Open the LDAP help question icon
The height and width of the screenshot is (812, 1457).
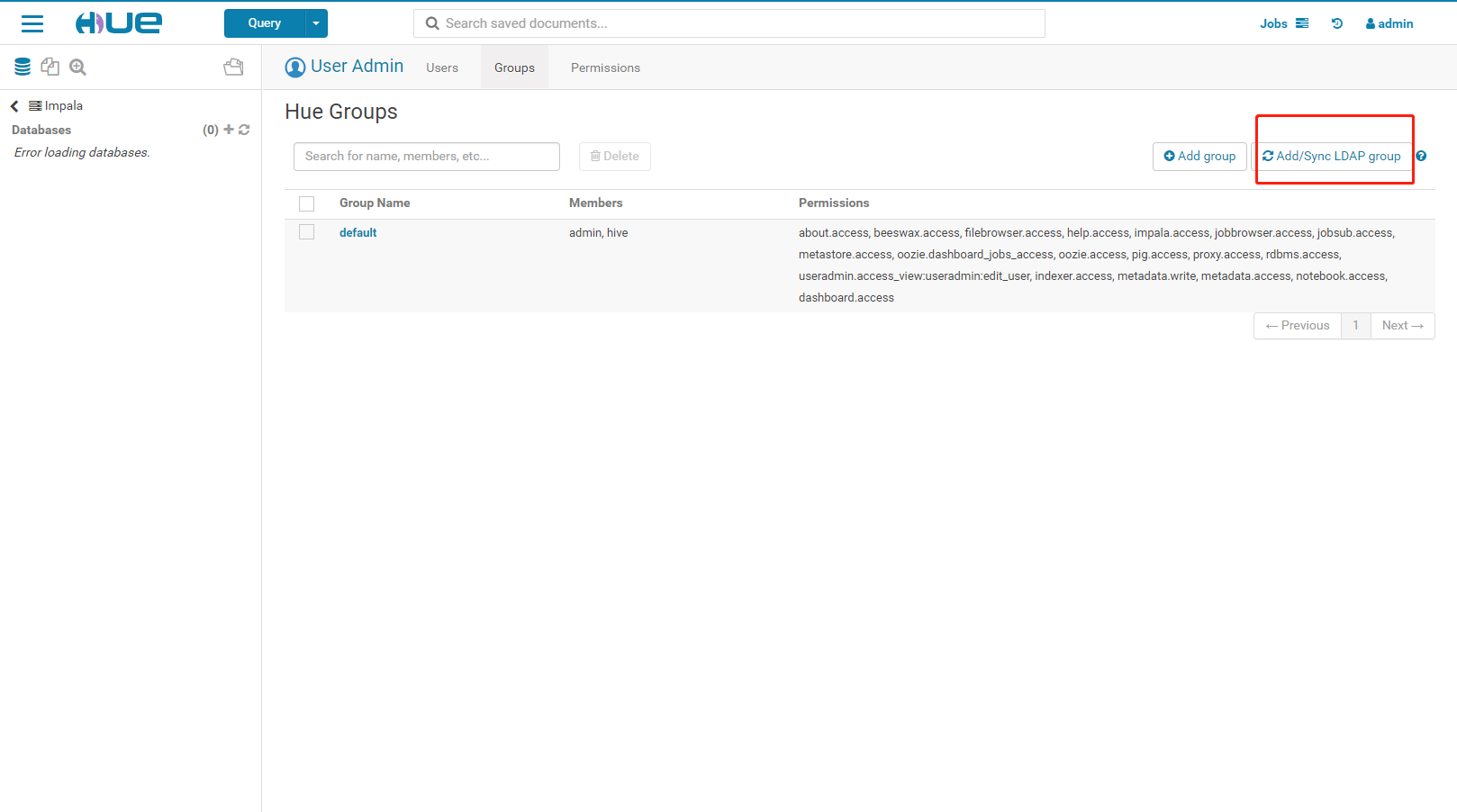(x=1421, y=157)
